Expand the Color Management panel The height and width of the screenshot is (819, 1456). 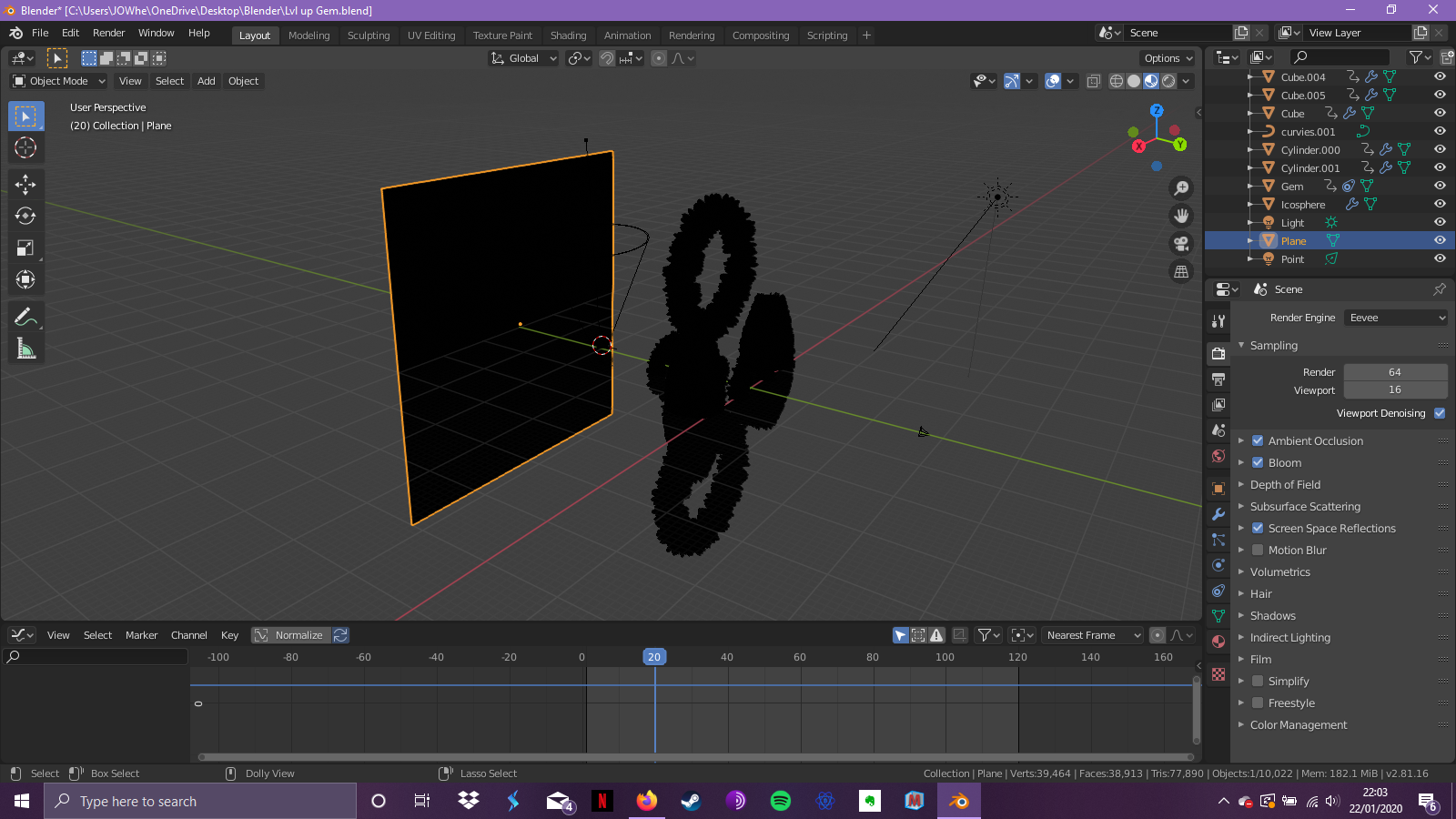tap(1298, 724)
